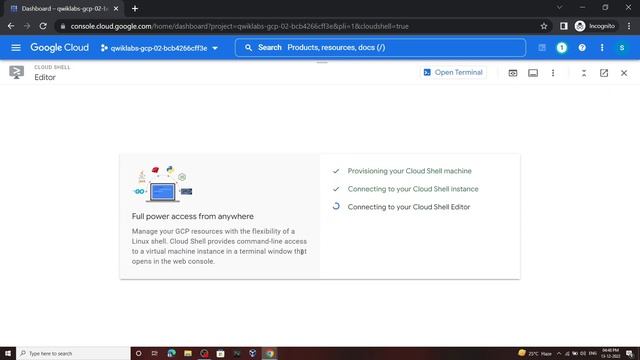Click the search magnifier icon

(248, 48)
